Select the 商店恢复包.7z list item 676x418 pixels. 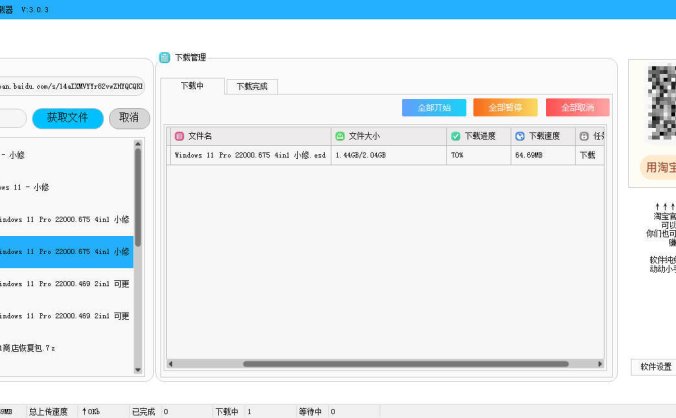pyautogui.click(x=66, y=348)
